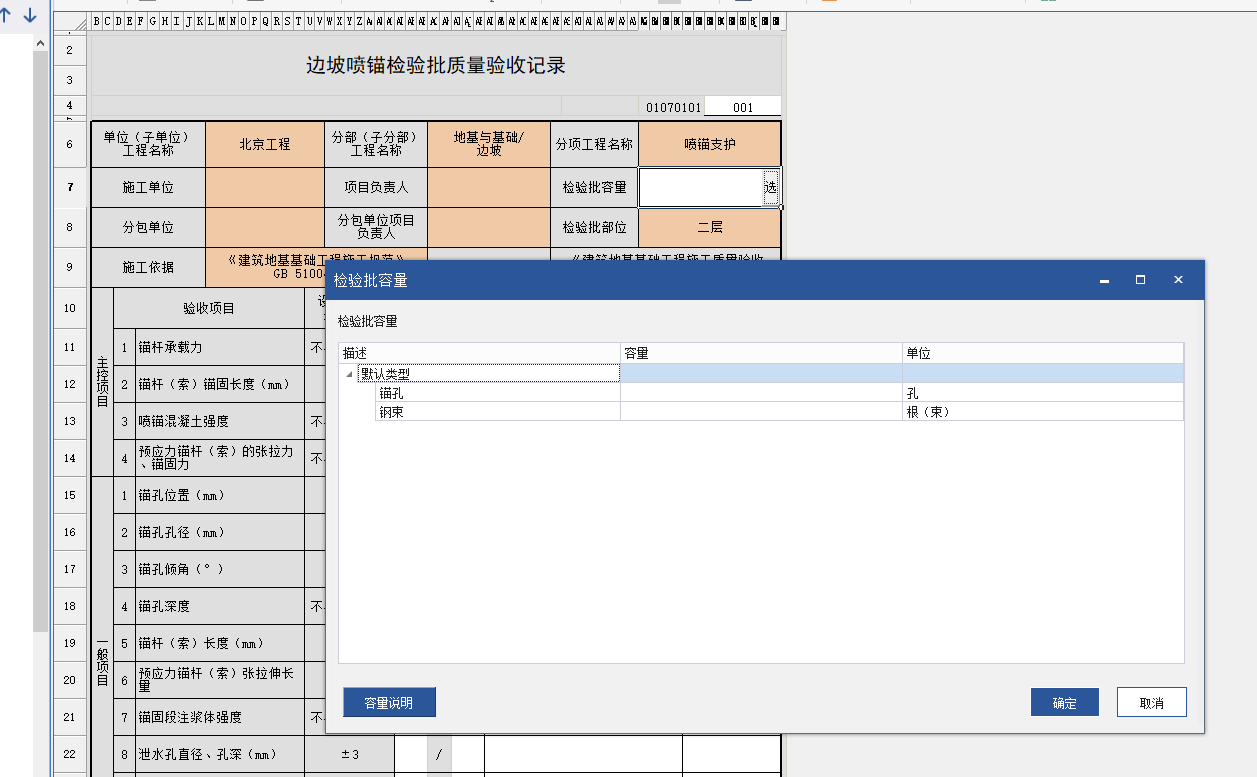Click the up arrow navigation icon
1257x777 pixels.
pyautogui.click(x=6, y=15)
